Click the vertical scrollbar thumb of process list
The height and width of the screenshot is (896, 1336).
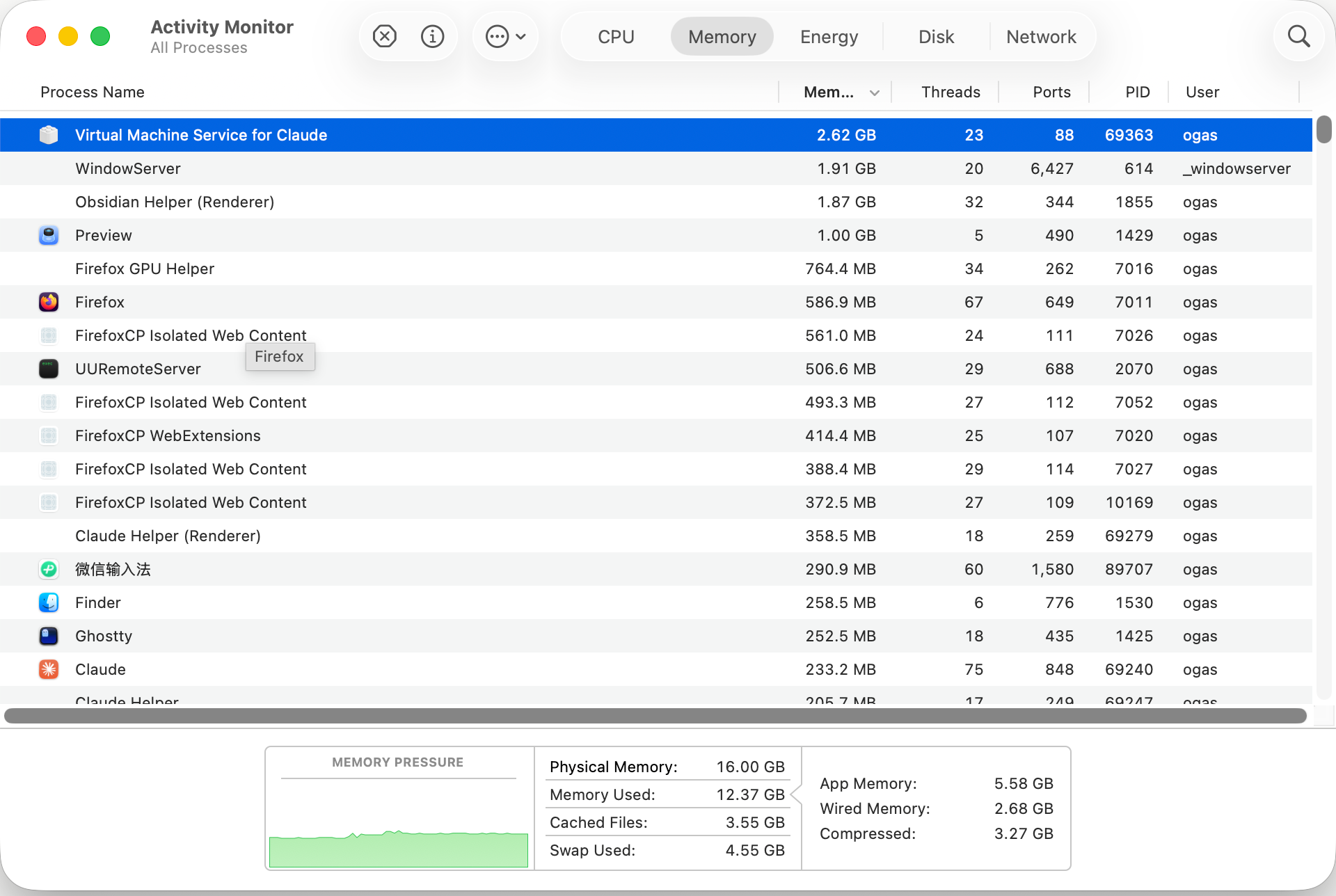tap(1323, 129)
